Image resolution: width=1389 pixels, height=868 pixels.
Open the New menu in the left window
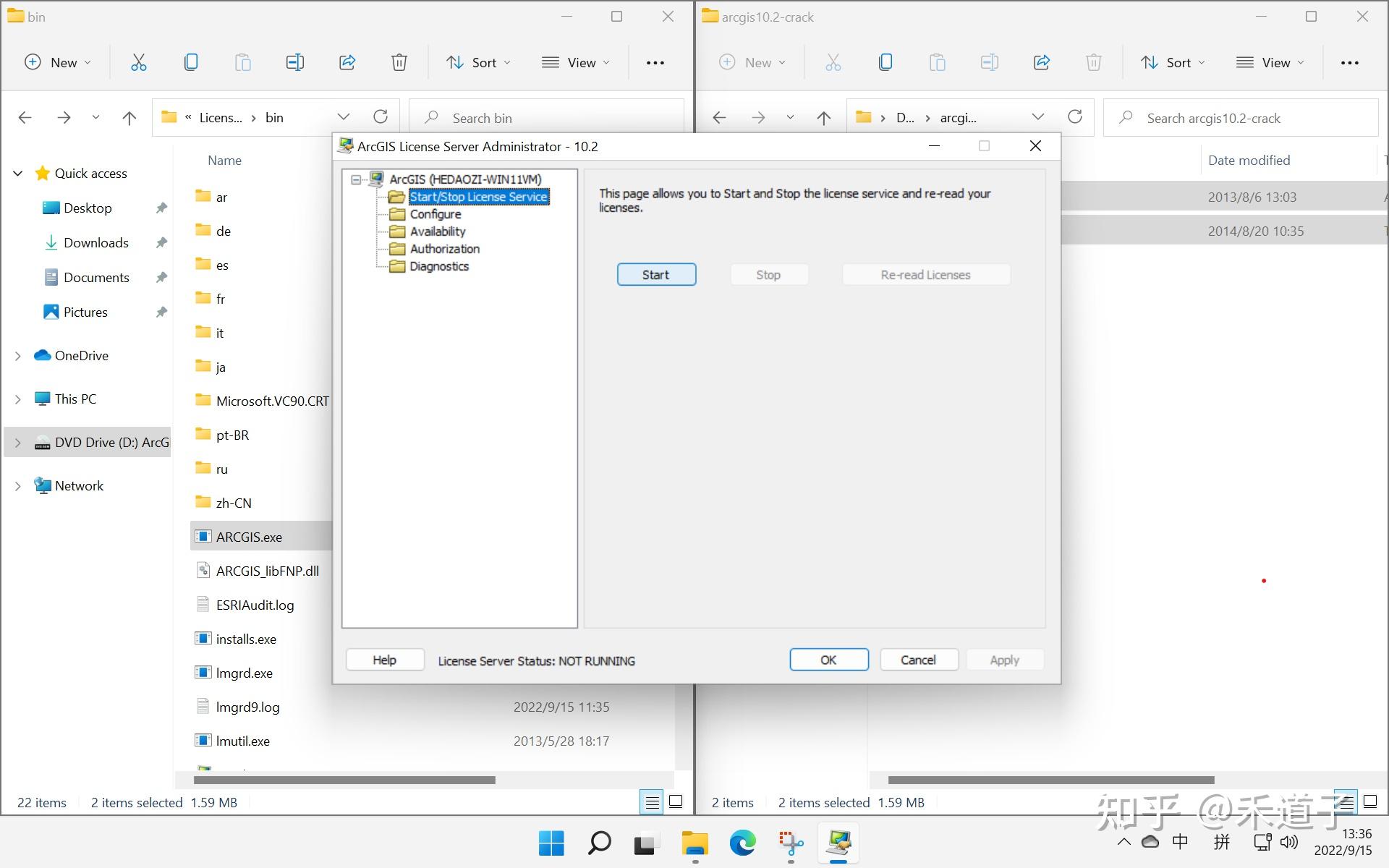coord(57,62)
